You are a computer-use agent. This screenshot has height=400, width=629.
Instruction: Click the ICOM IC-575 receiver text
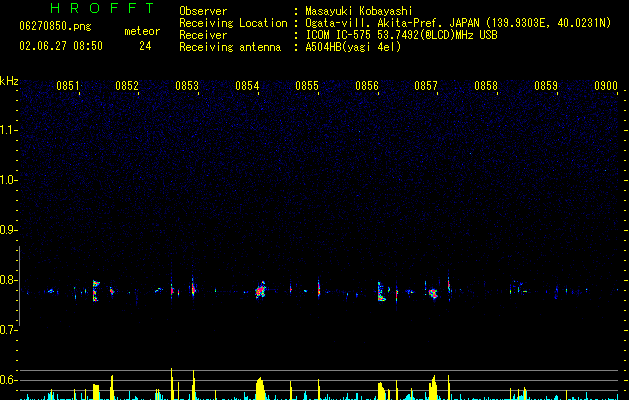pyautogui.click(x=401, y=35)
